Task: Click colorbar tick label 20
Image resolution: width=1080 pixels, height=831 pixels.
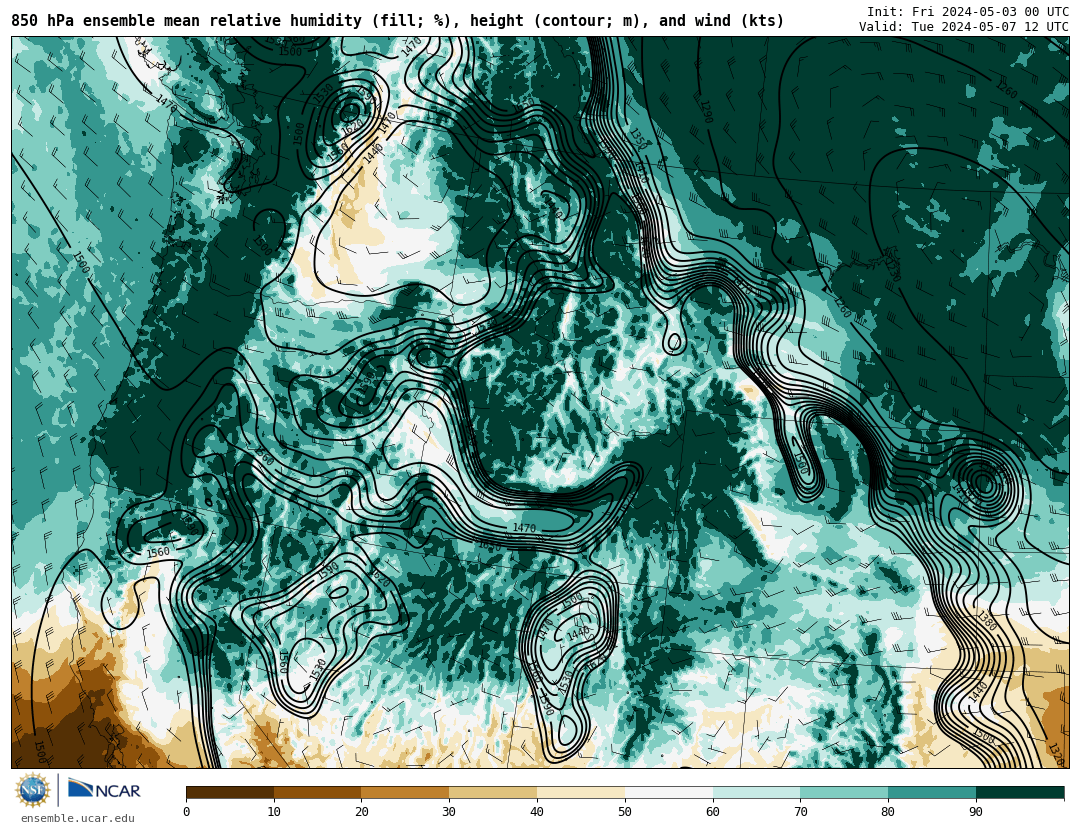Action: (362, 812)
